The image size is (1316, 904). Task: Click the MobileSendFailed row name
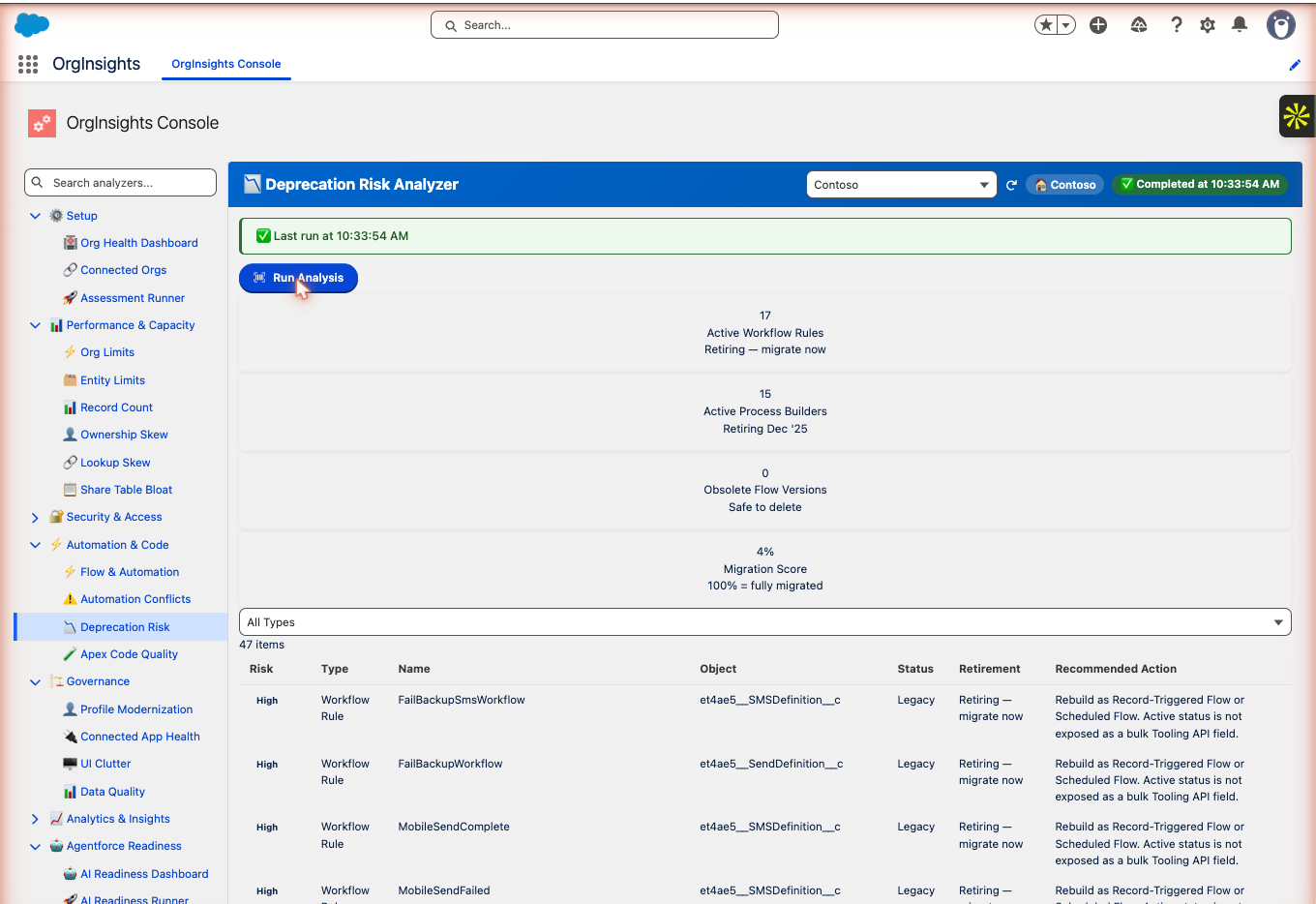pos(444,890)
